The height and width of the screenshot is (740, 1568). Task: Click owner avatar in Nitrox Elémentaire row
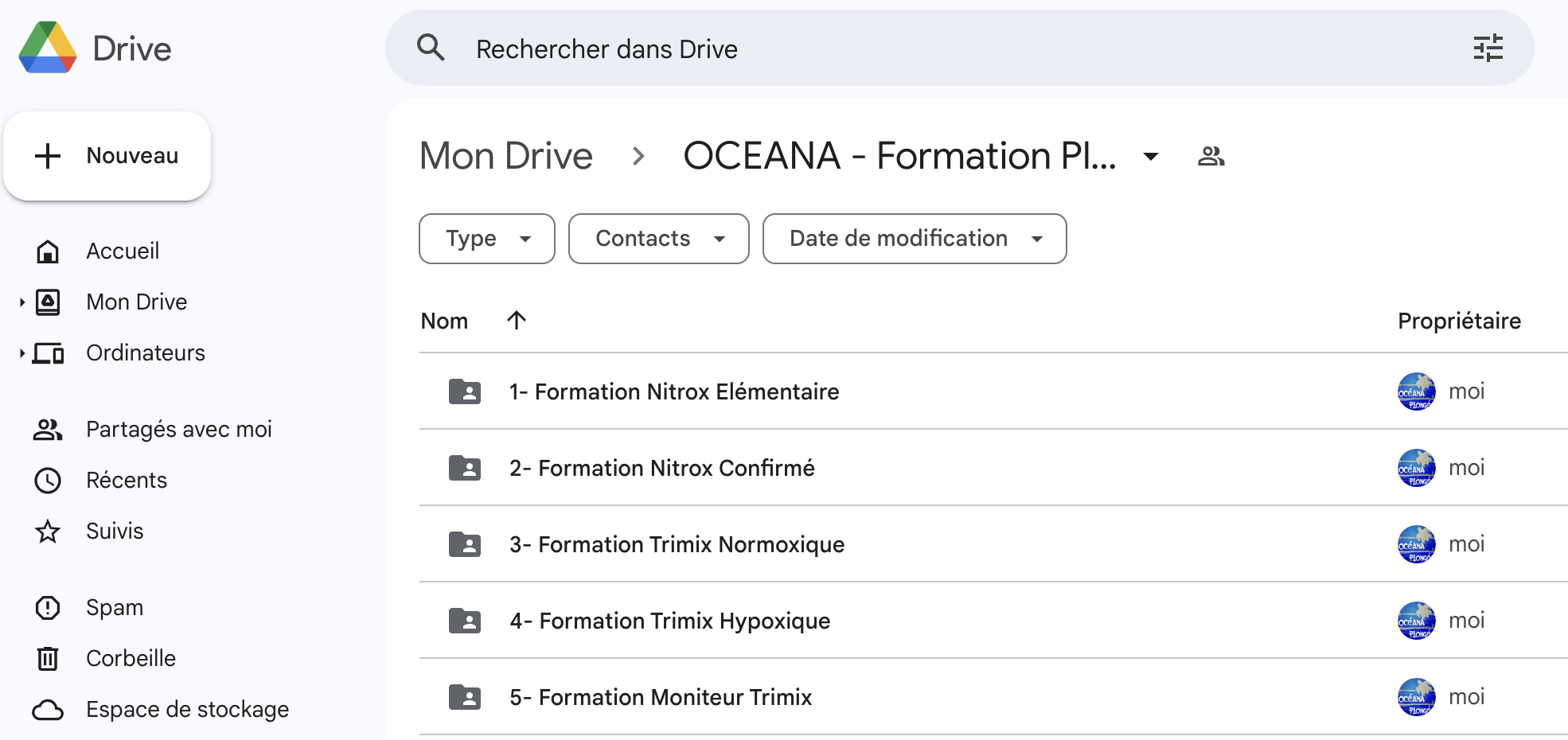click(1417, 391)
